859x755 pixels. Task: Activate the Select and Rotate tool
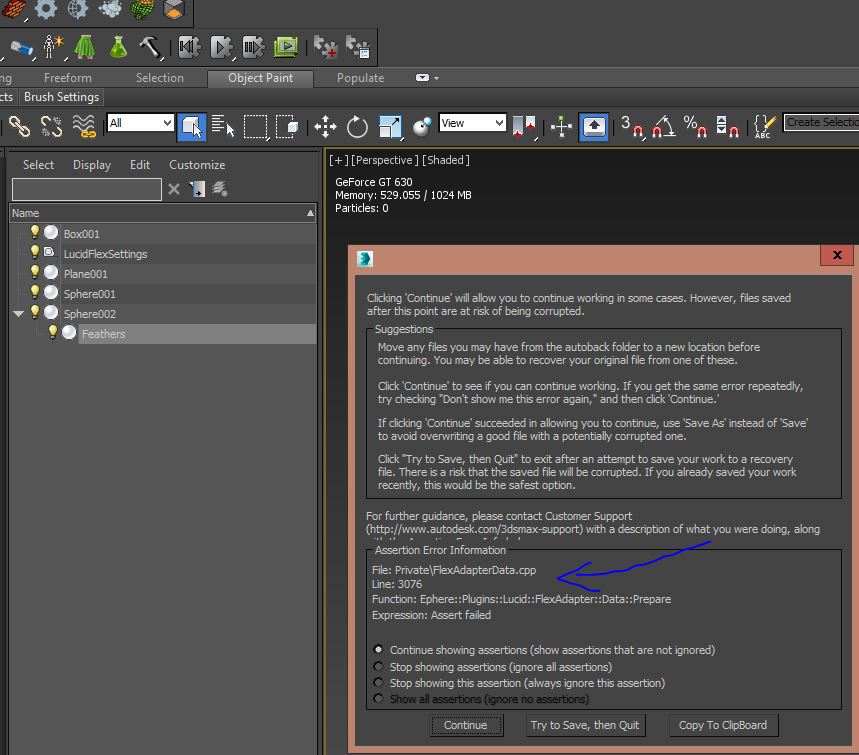357,126
